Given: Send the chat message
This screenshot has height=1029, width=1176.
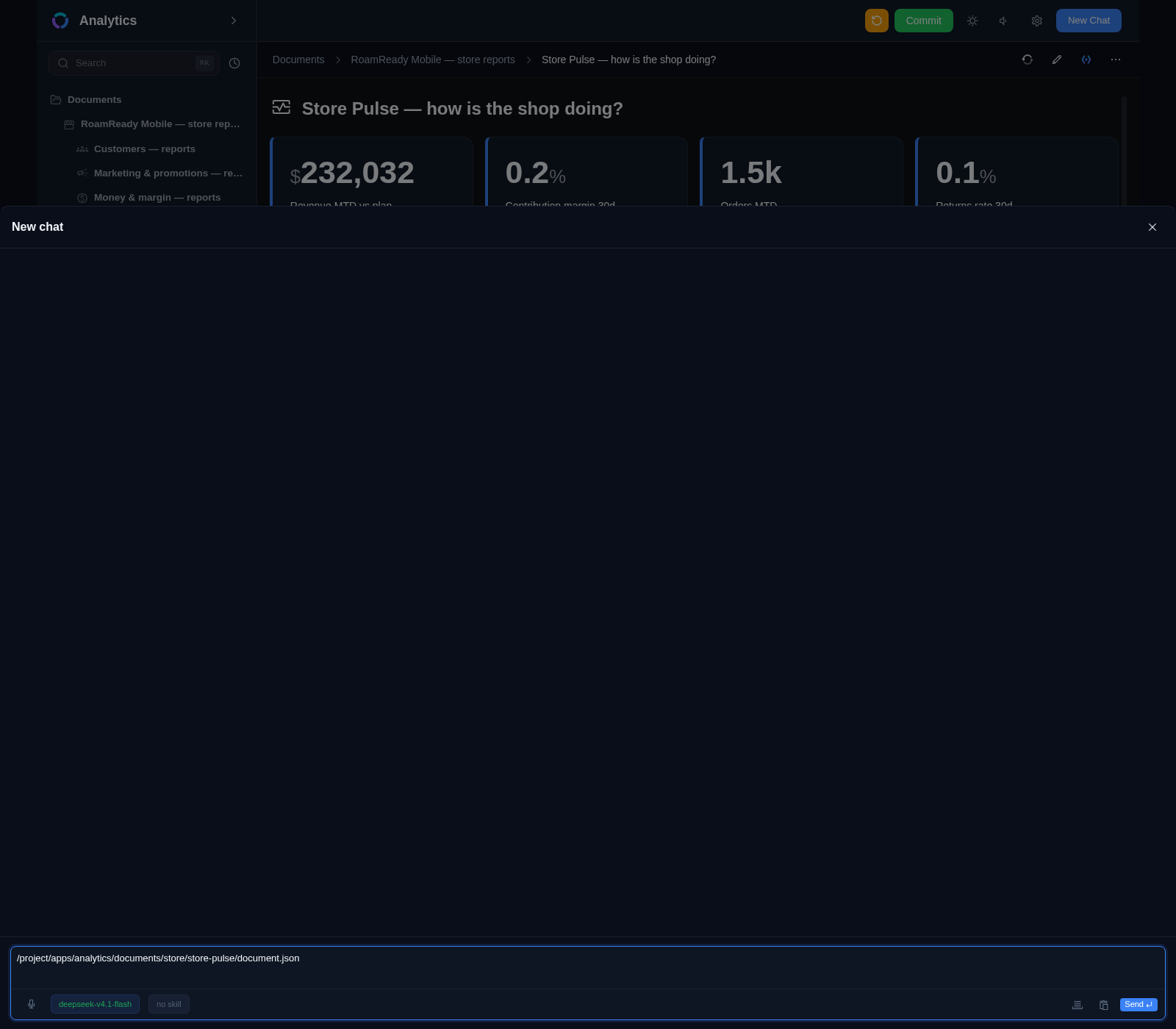Looking at the screenshot, I should pos(1139,1004).
